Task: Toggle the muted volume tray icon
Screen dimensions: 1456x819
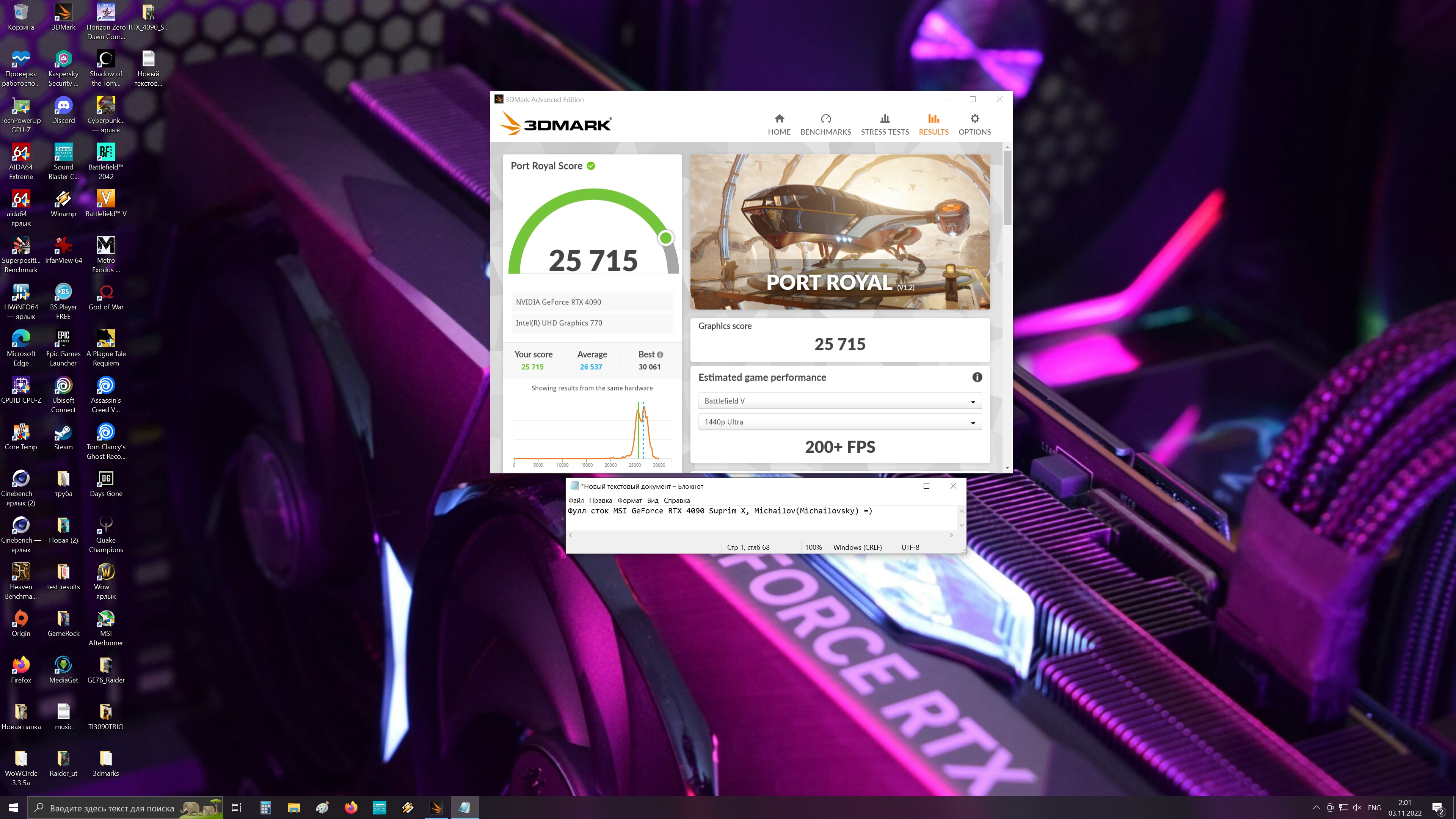Action: tap(1357, 807)
